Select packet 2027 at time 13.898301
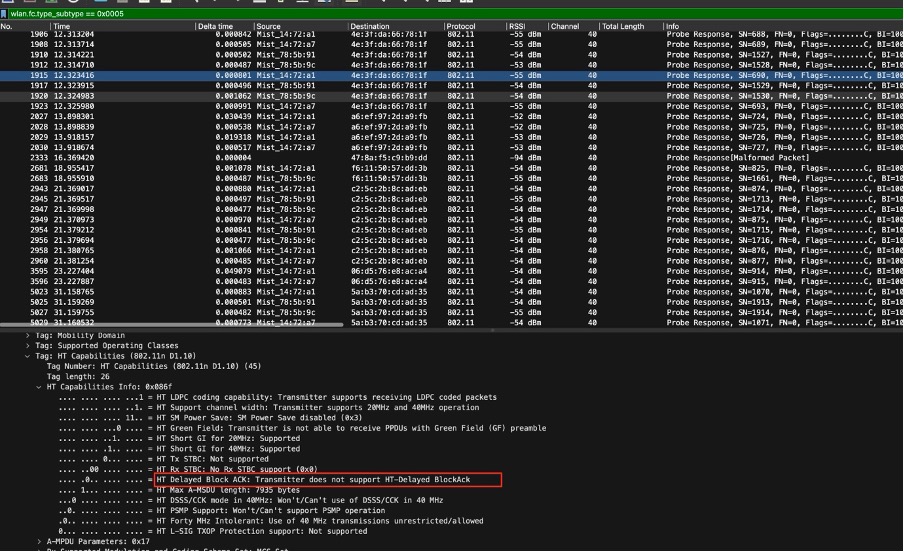 (x=452, y=117)
